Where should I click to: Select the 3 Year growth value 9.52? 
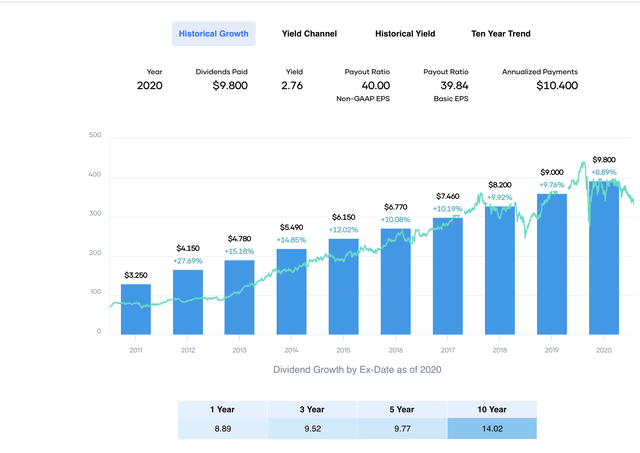coord(313,429)
